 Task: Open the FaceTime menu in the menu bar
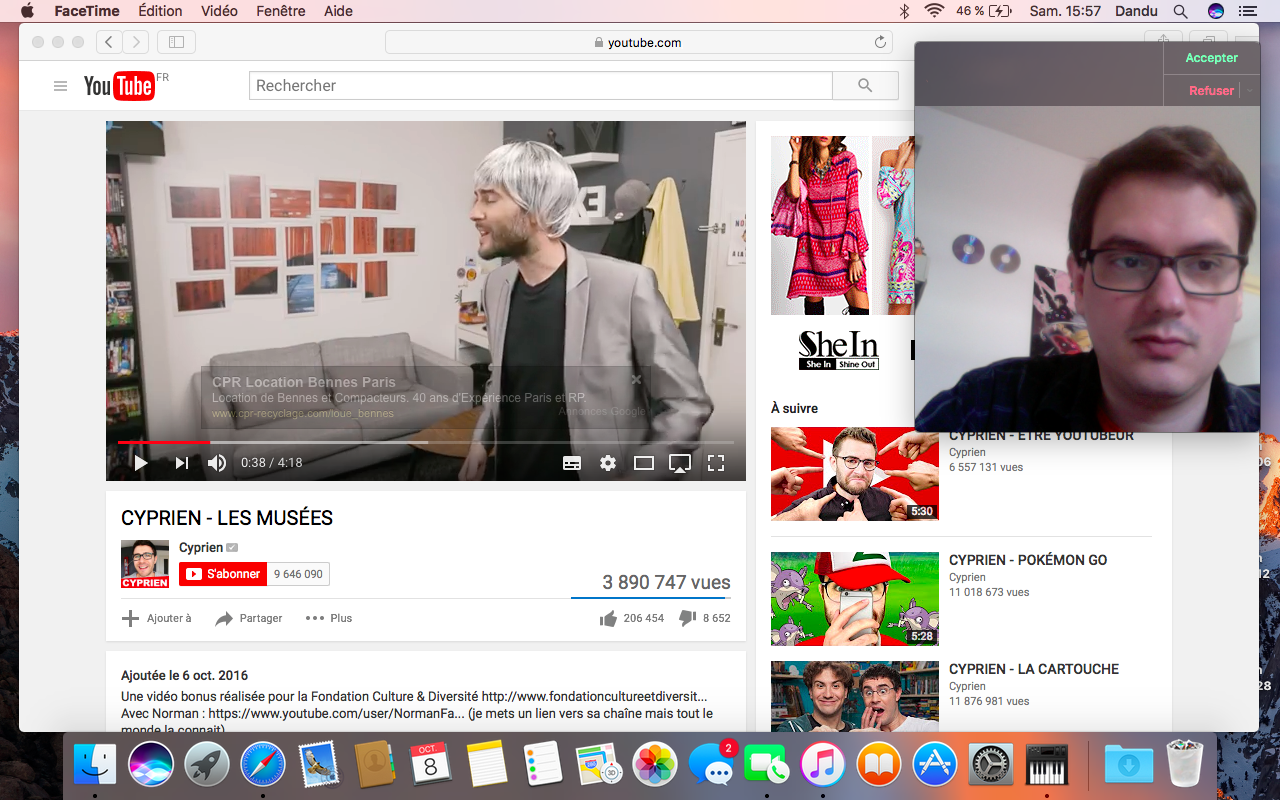87,11
